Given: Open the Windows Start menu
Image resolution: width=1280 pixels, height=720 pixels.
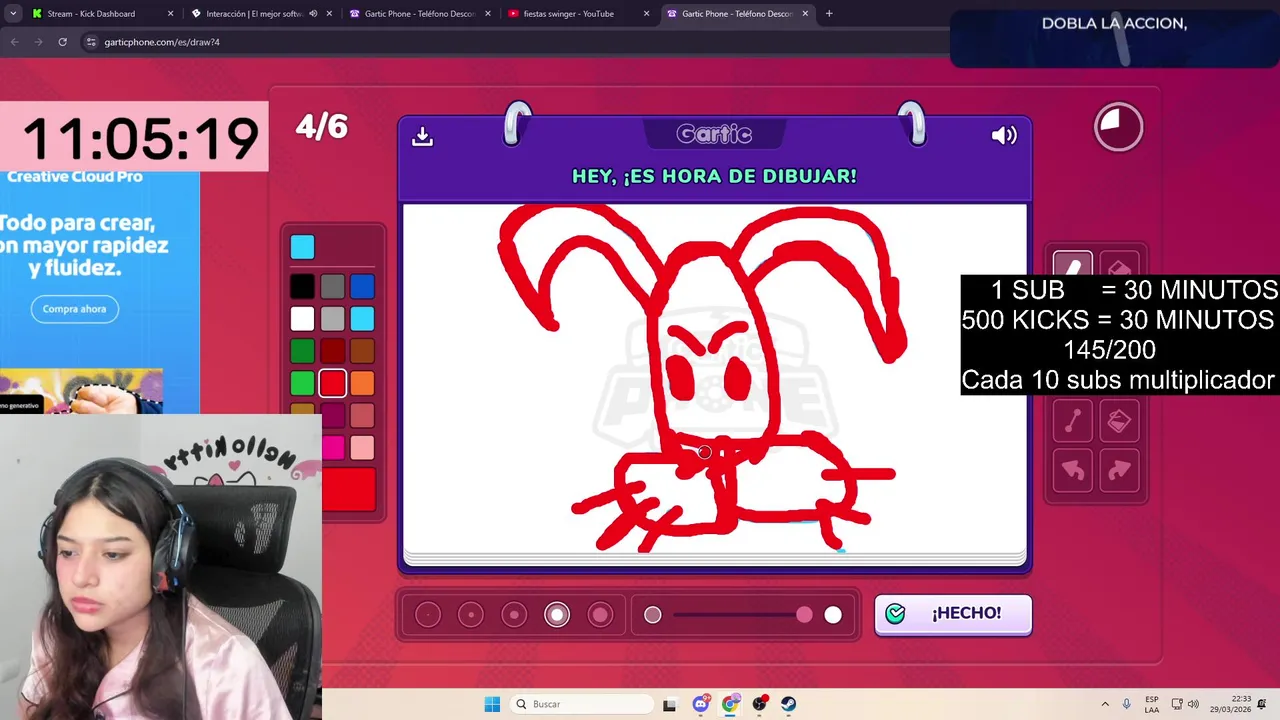Looking at the screenshot, I should pyautogui.click(x=492, y=704).
